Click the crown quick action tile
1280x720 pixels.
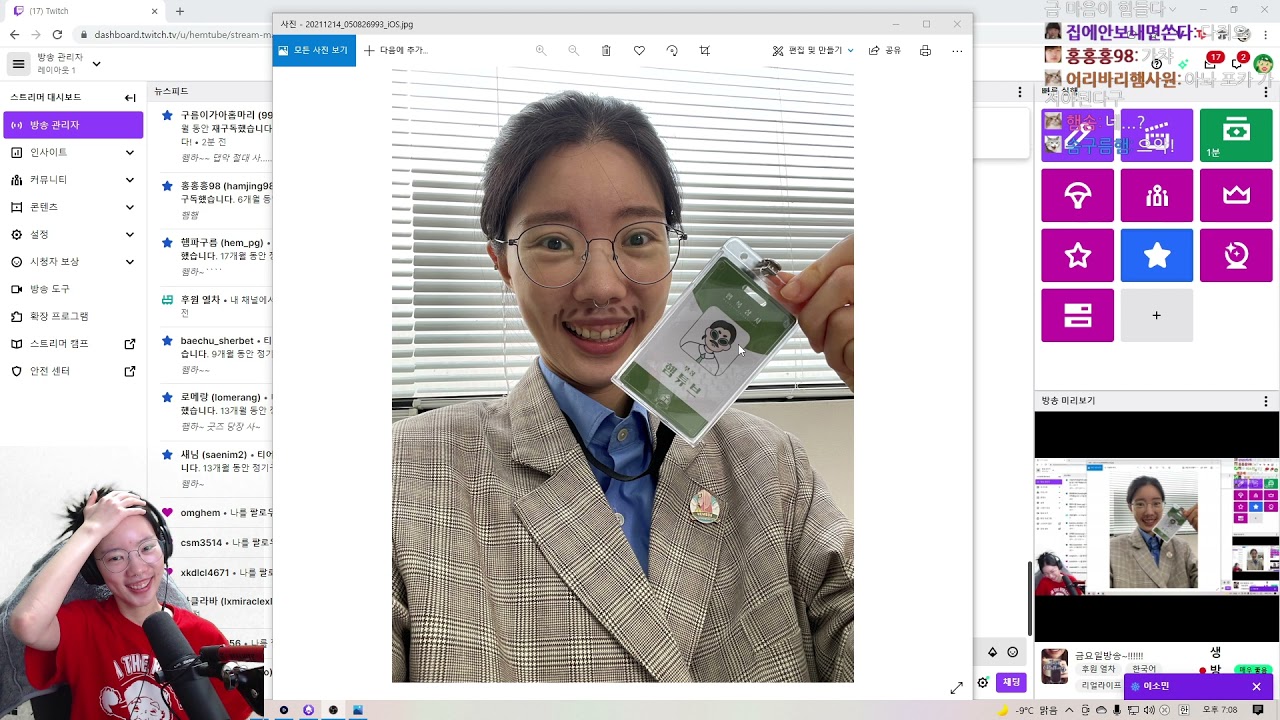point(1236,195)
